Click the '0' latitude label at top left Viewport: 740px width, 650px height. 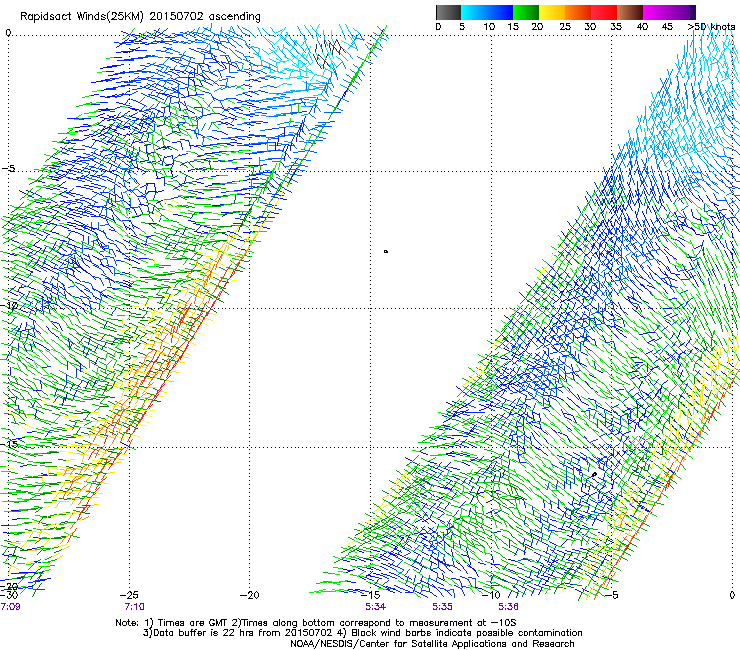pyautogui.click(x=8, y=33)
